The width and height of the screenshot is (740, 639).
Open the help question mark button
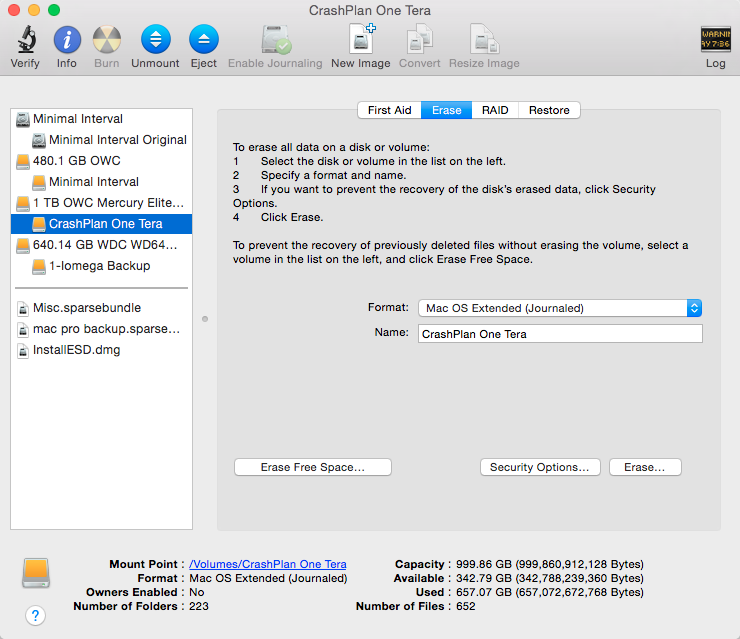click(x=35, y=615)
